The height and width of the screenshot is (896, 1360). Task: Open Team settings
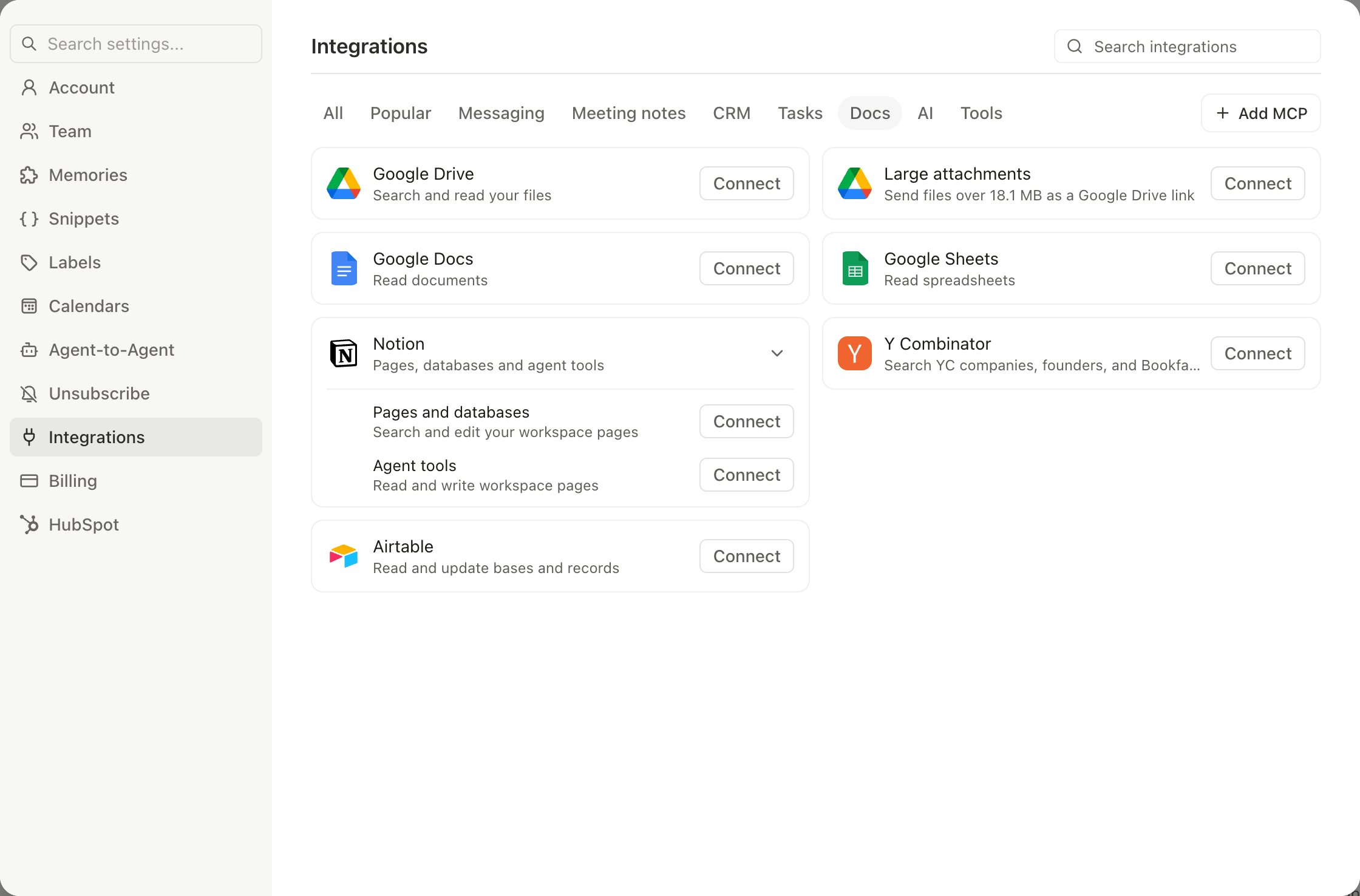[x=136, y=131]
